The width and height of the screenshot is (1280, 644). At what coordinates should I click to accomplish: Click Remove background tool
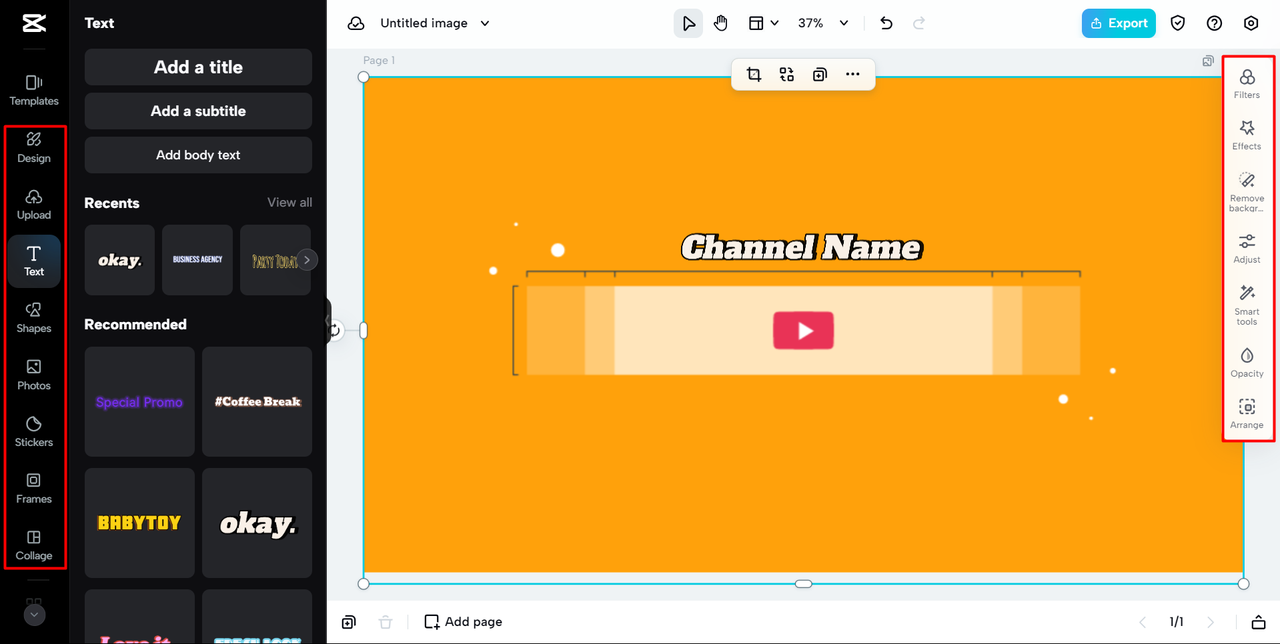(x=1247, y=191)
